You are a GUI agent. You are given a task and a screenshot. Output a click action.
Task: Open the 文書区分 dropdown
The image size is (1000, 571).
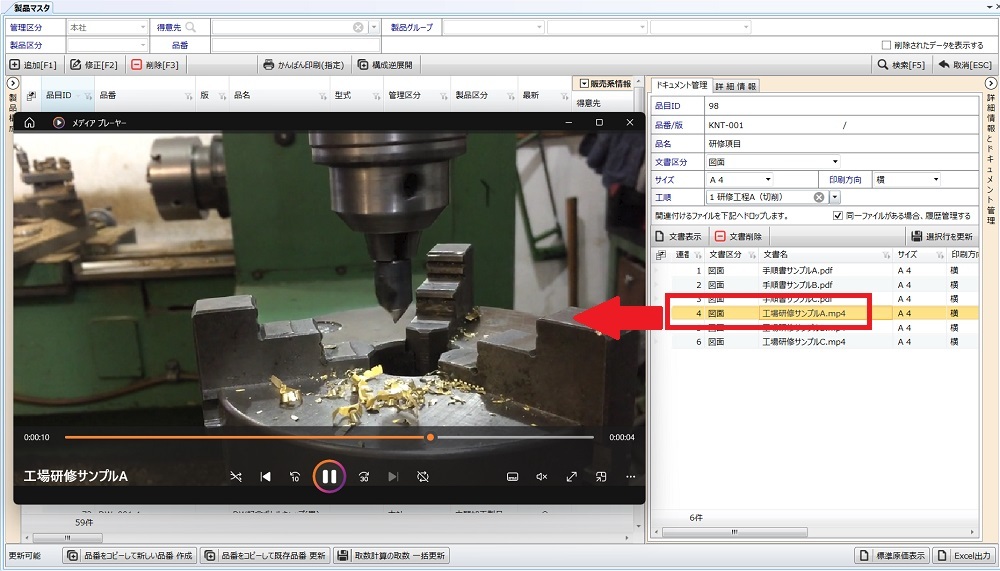[x=835, y=161]
